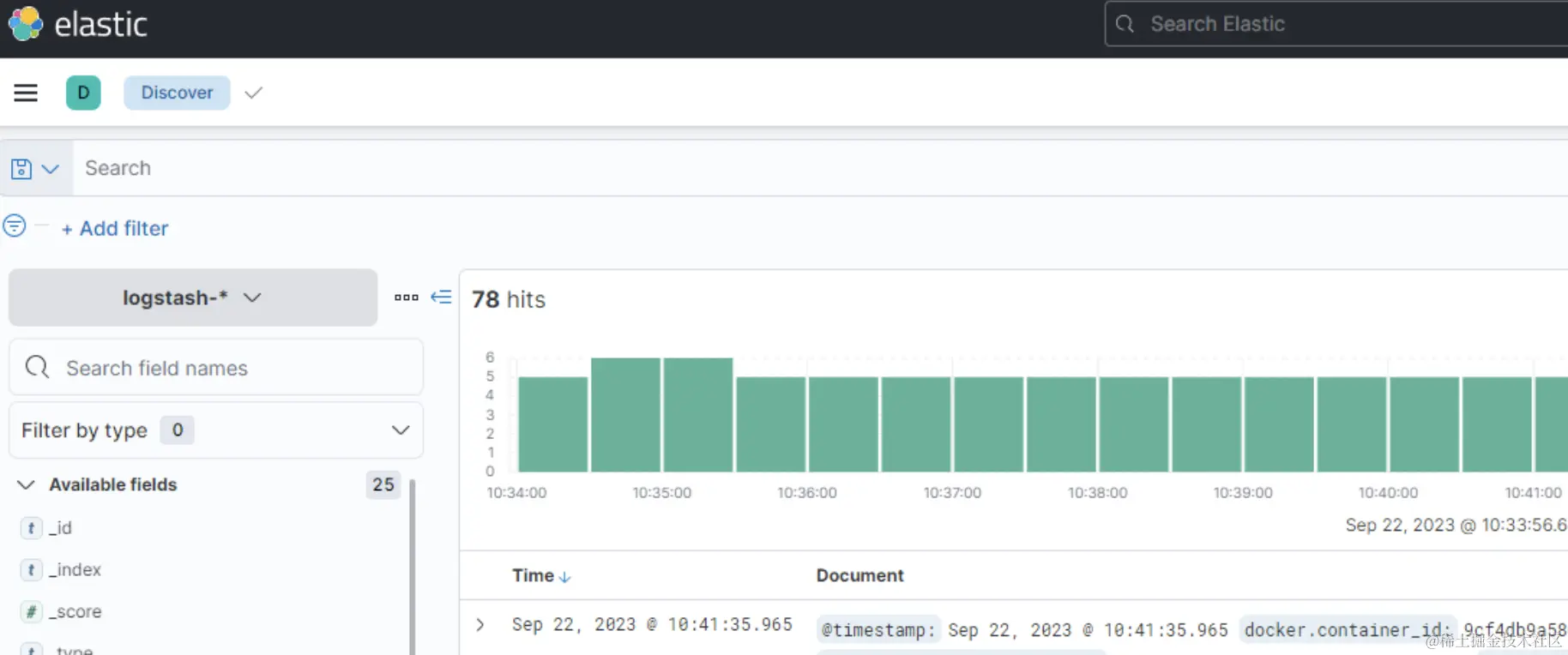Click the Document column header
Image resolution: width=1568 pixels, height=655 pixels.
[859, 576]
